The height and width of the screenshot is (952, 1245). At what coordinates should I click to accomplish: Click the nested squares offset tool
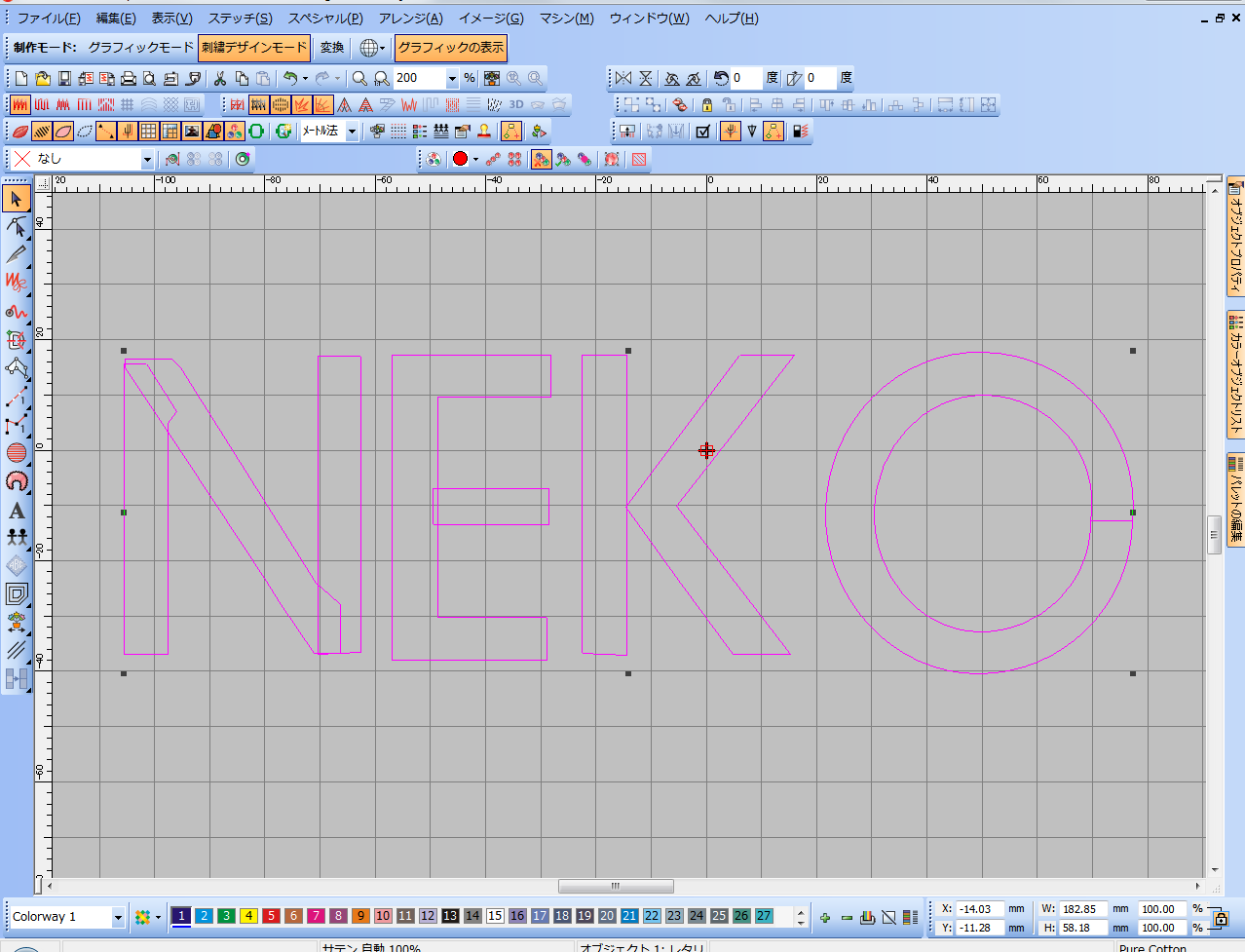[x=17, y=593]
